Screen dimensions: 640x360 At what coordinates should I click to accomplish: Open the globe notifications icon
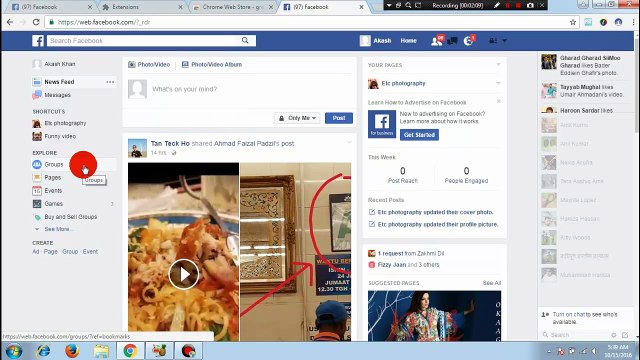pos(469,40)
